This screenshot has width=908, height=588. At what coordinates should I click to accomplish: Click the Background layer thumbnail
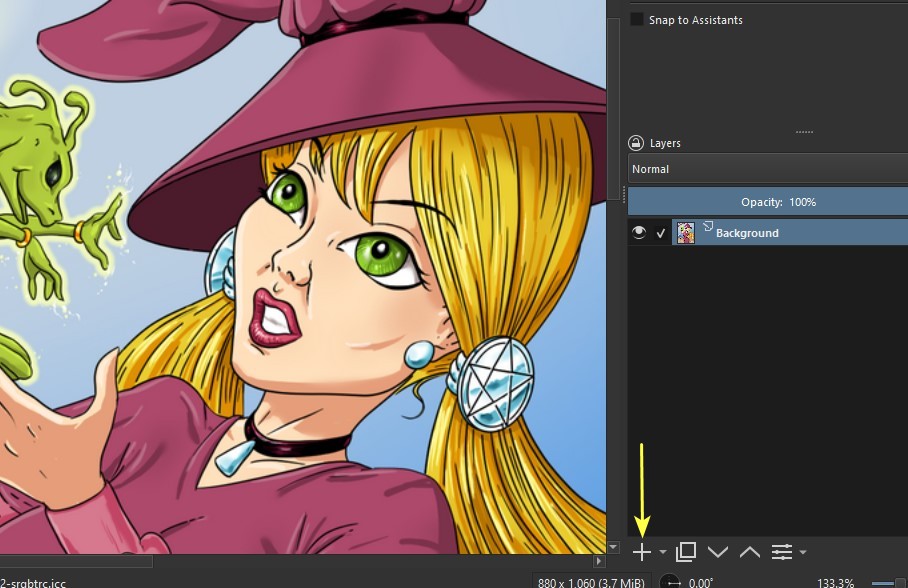(686, 232)
